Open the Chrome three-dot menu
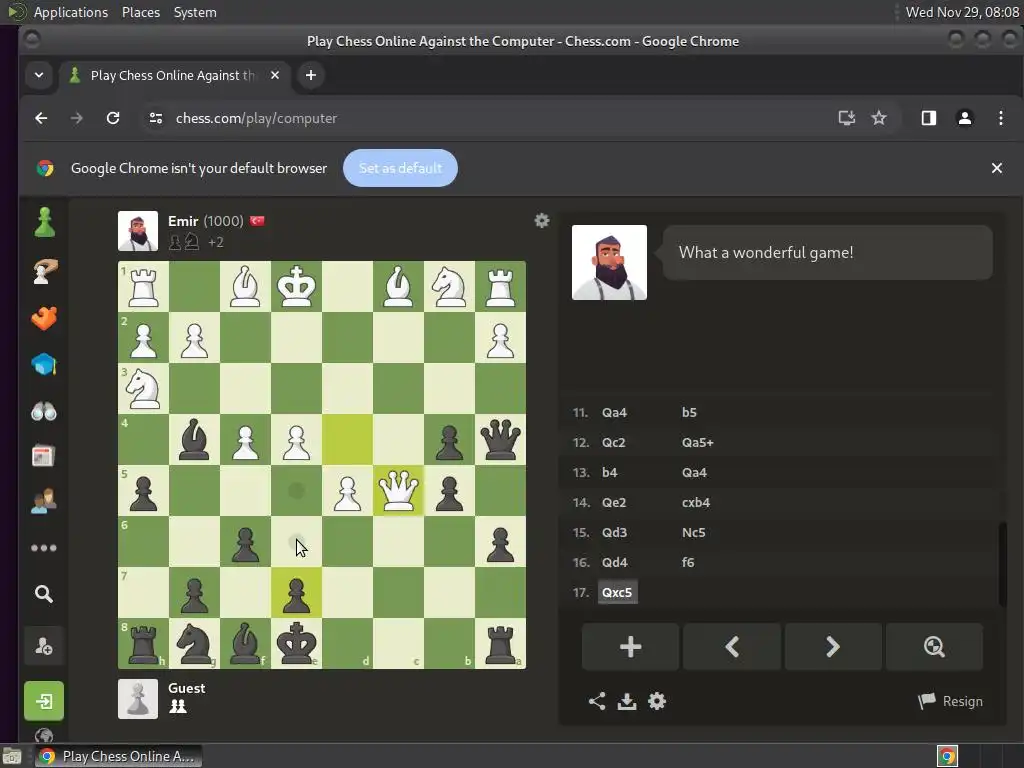 click(1000, 118)
